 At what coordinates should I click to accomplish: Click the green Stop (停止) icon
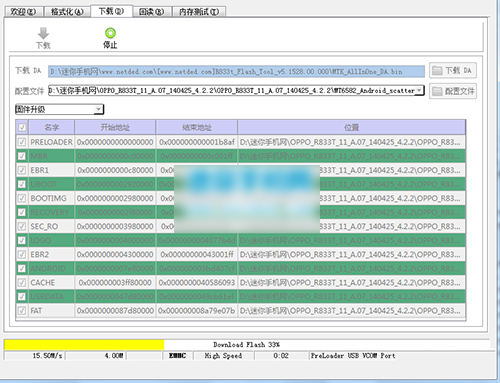110,33
